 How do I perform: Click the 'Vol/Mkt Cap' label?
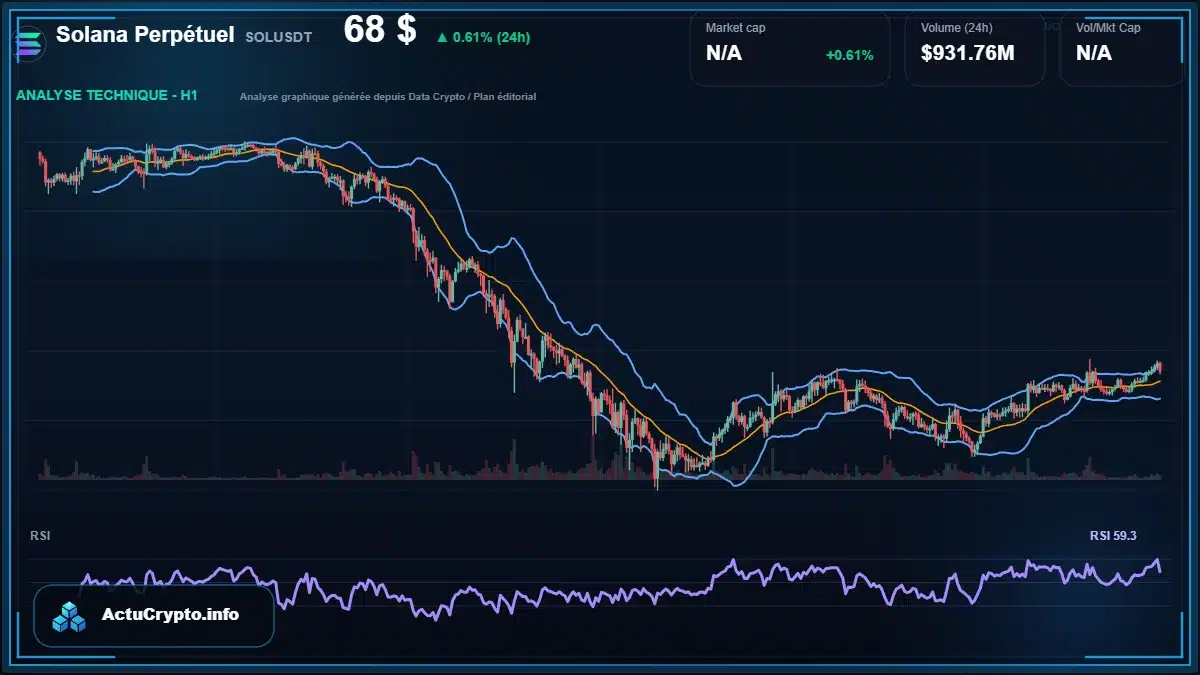1108,28
